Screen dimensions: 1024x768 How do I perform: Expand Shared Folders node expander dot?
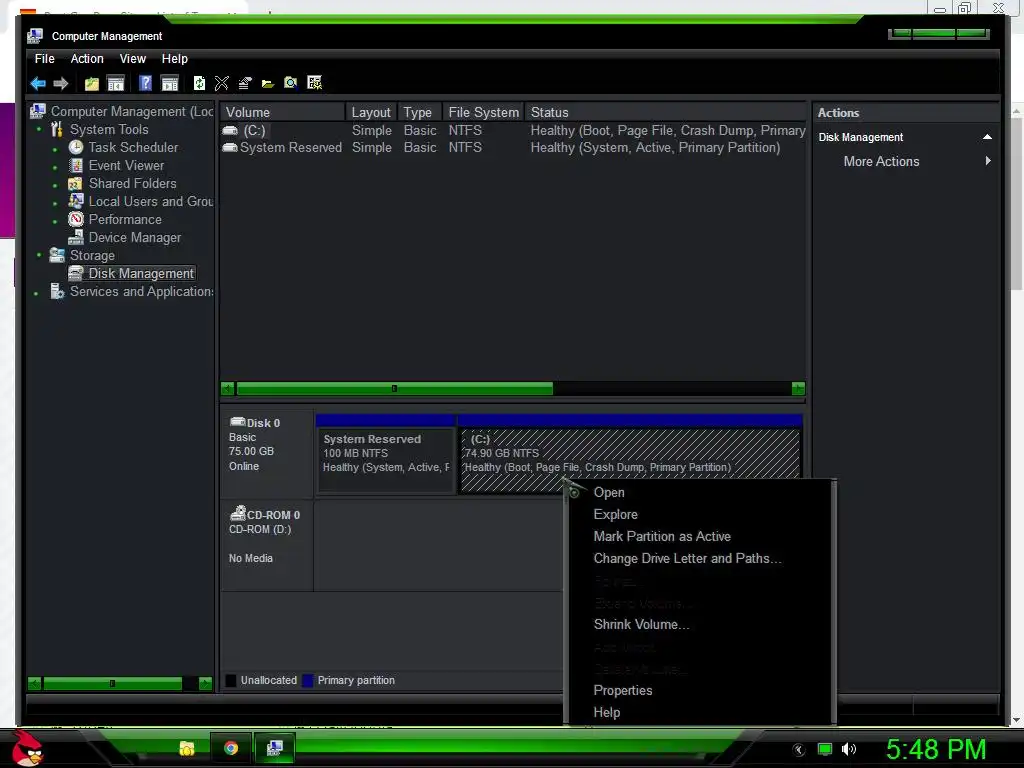pos(56,185)
